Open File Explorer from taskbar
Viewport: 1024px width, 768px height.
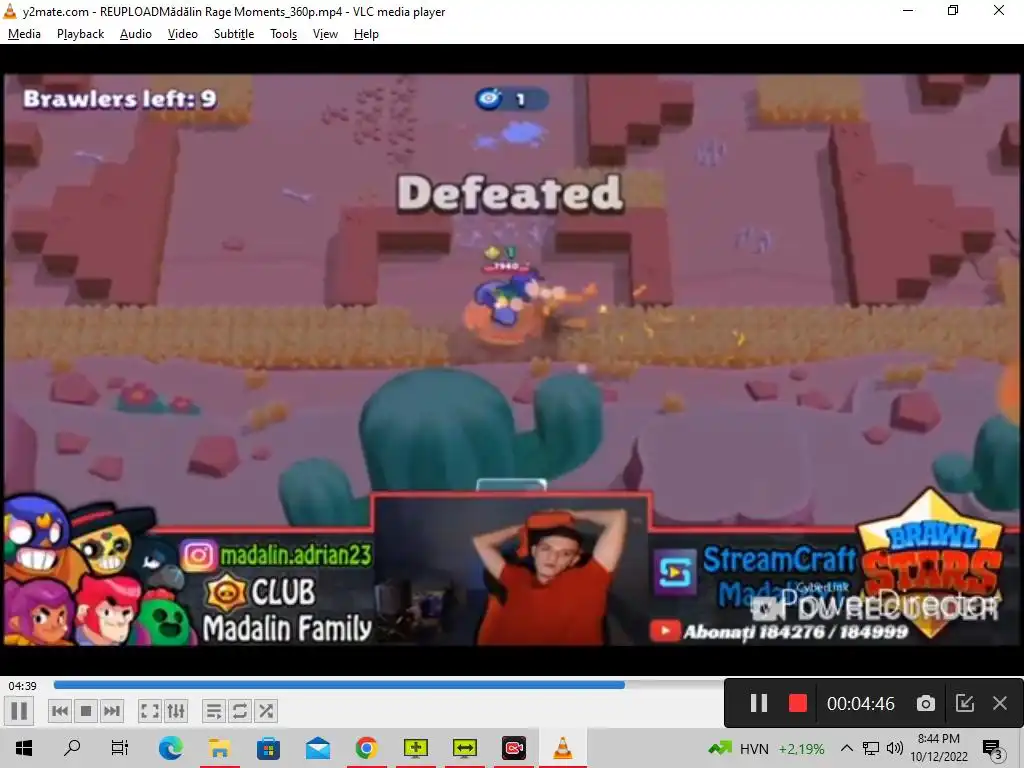[x=219, y=748]
